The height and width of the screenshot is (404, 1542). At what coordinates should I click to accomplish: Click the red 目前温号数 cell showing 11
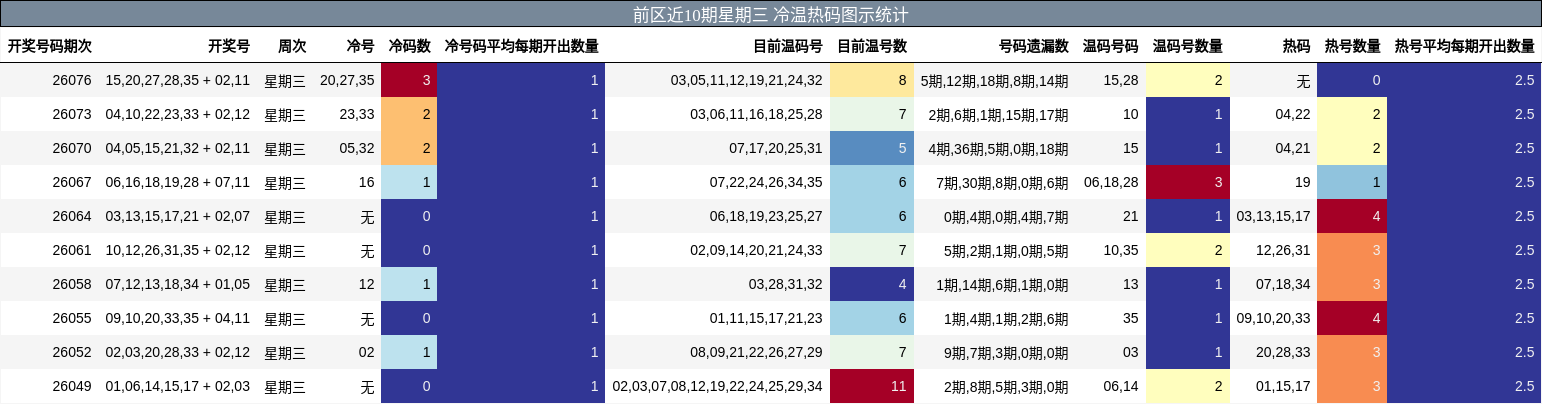click(872, 386)
